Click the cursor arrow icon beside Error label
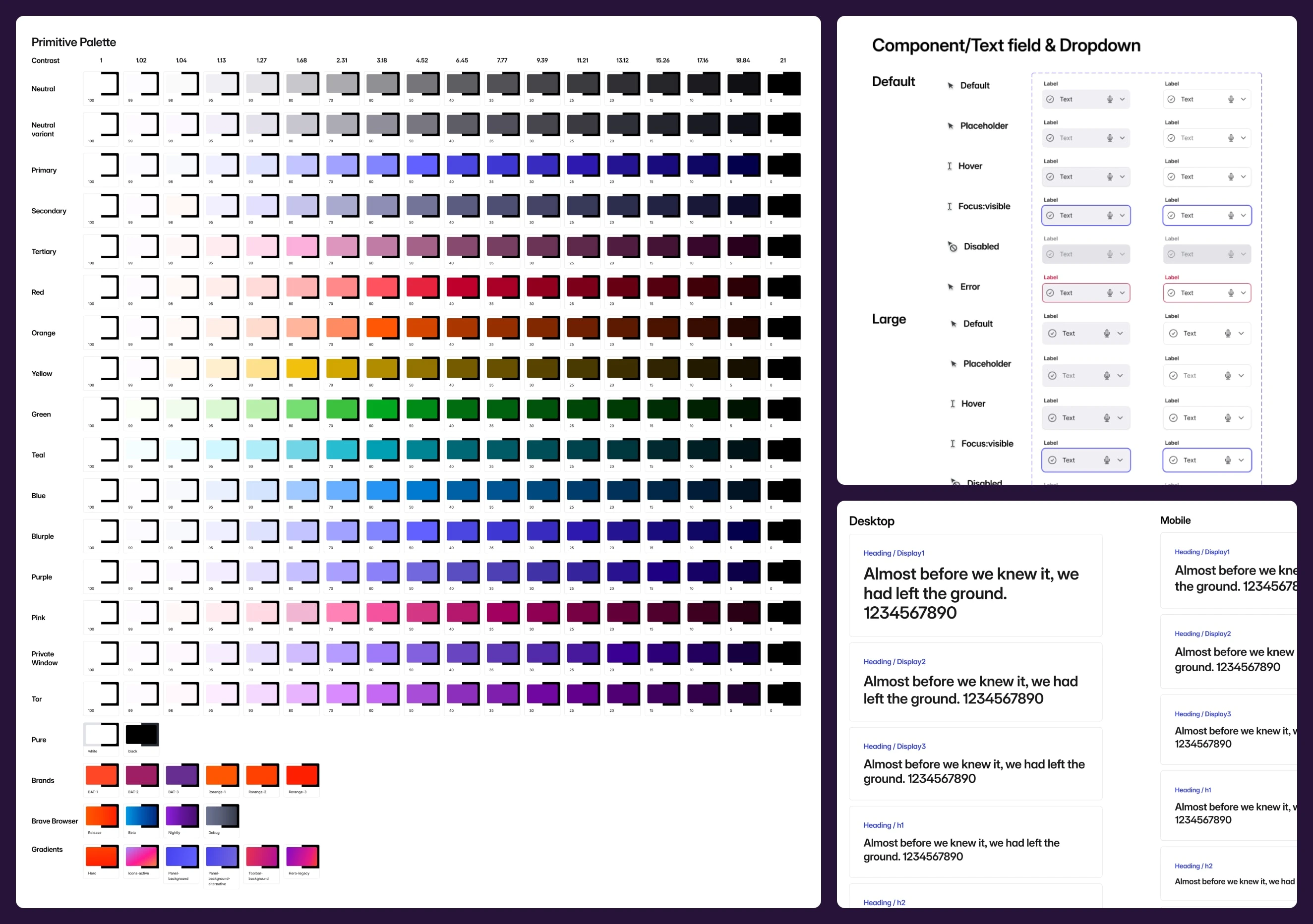The image size is (1313, 924). coord(951,287)
